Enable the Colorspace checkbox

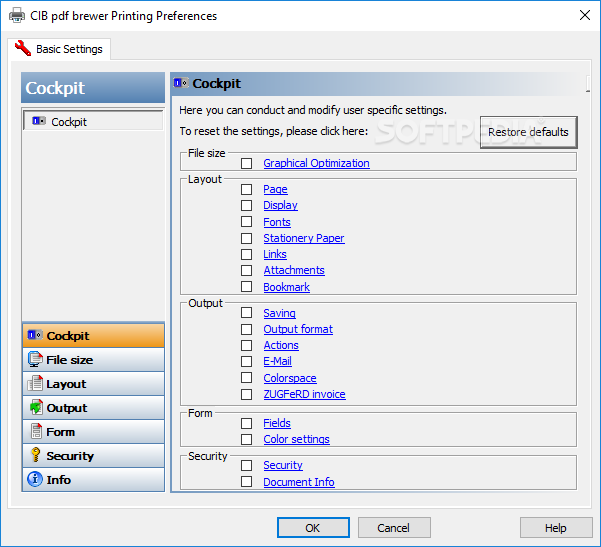point(246,378)
